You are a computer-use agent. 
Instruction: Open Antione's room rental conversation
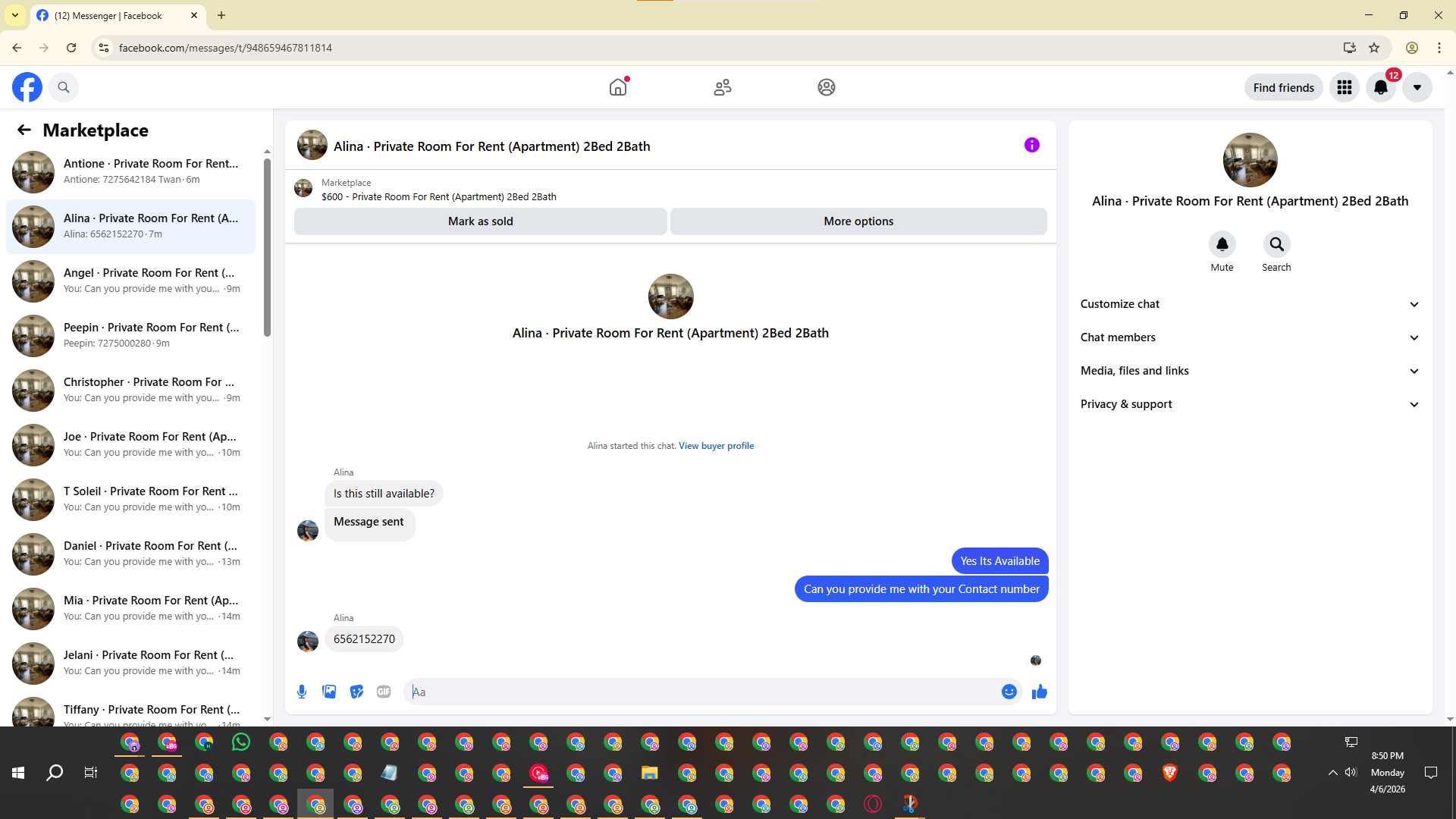click(x=131, y=172)
